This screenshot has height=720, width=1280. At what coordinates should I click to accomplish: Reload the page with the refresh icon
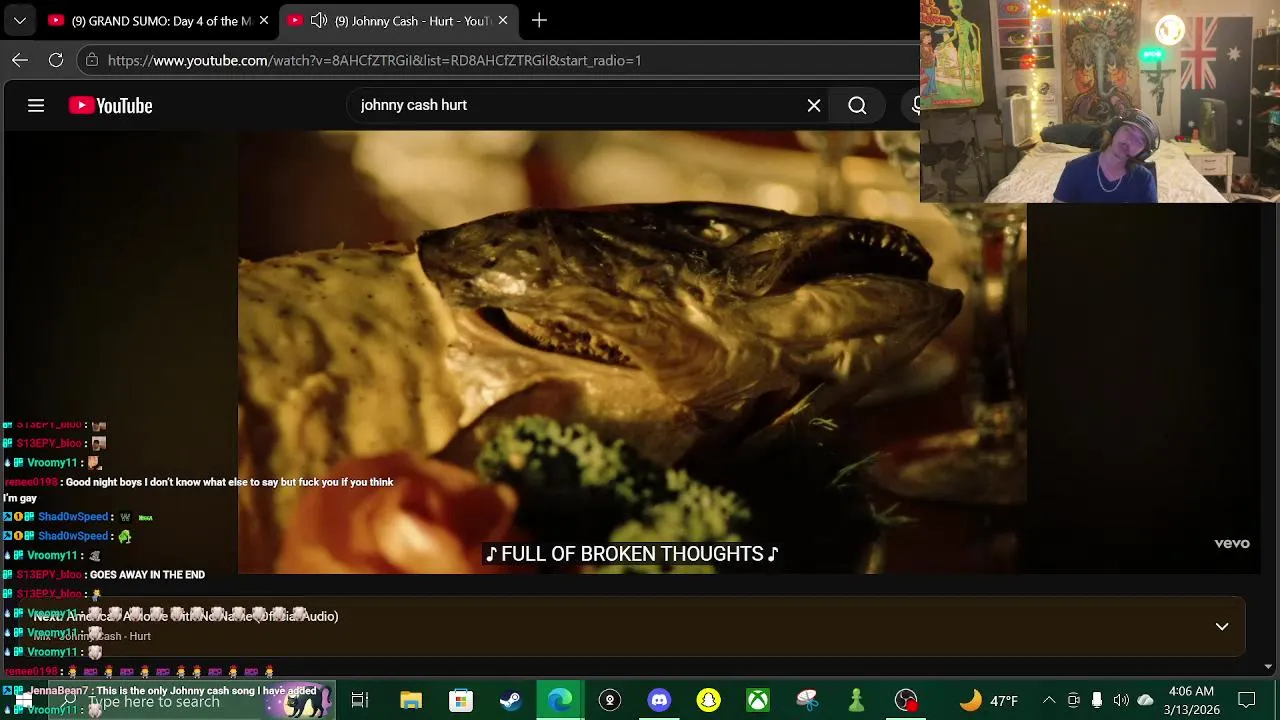pyautogui.click(x=56, y=60)
